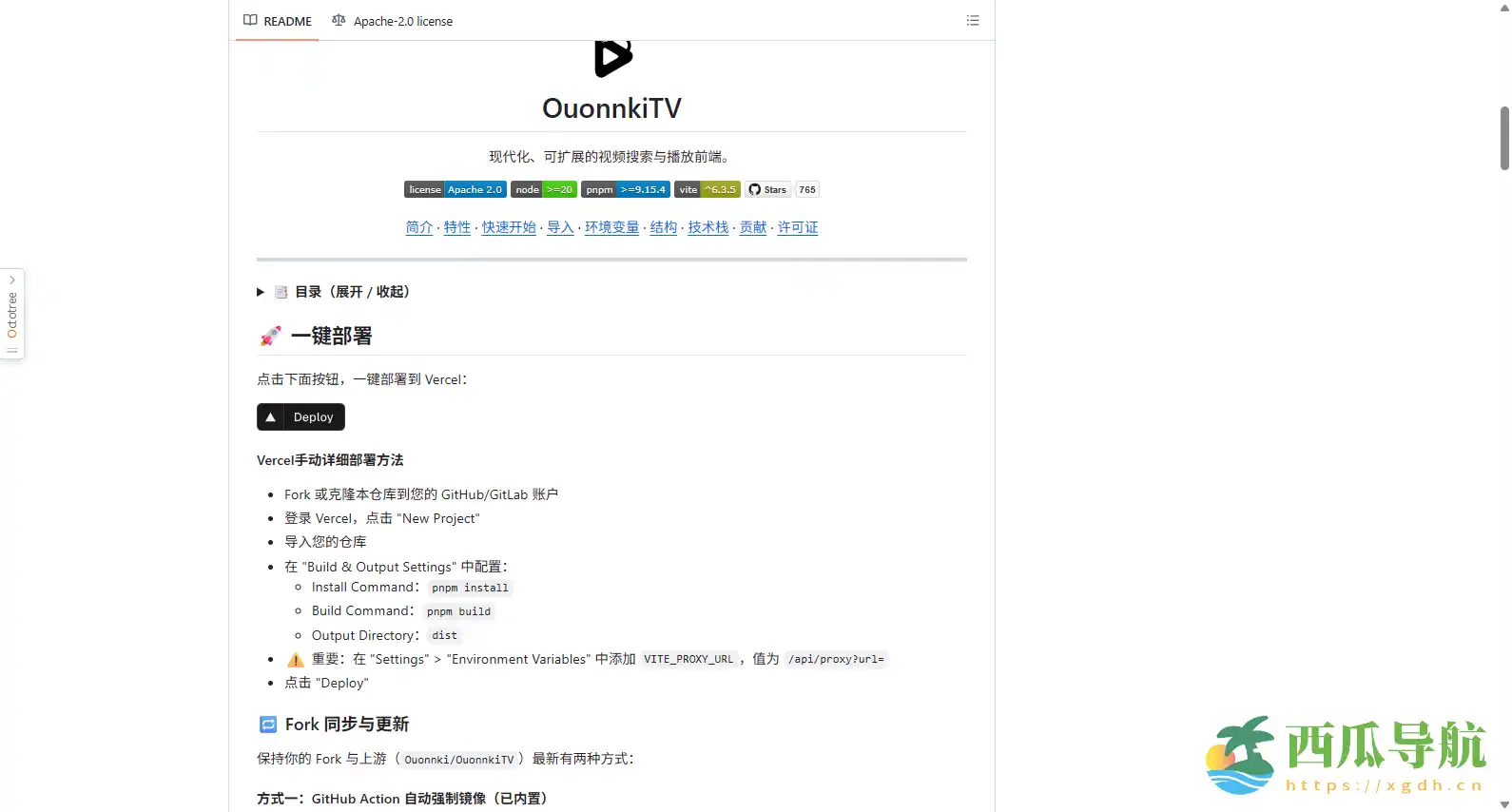
Task: Click the node >=20 badge
Action: click(543, 189)
